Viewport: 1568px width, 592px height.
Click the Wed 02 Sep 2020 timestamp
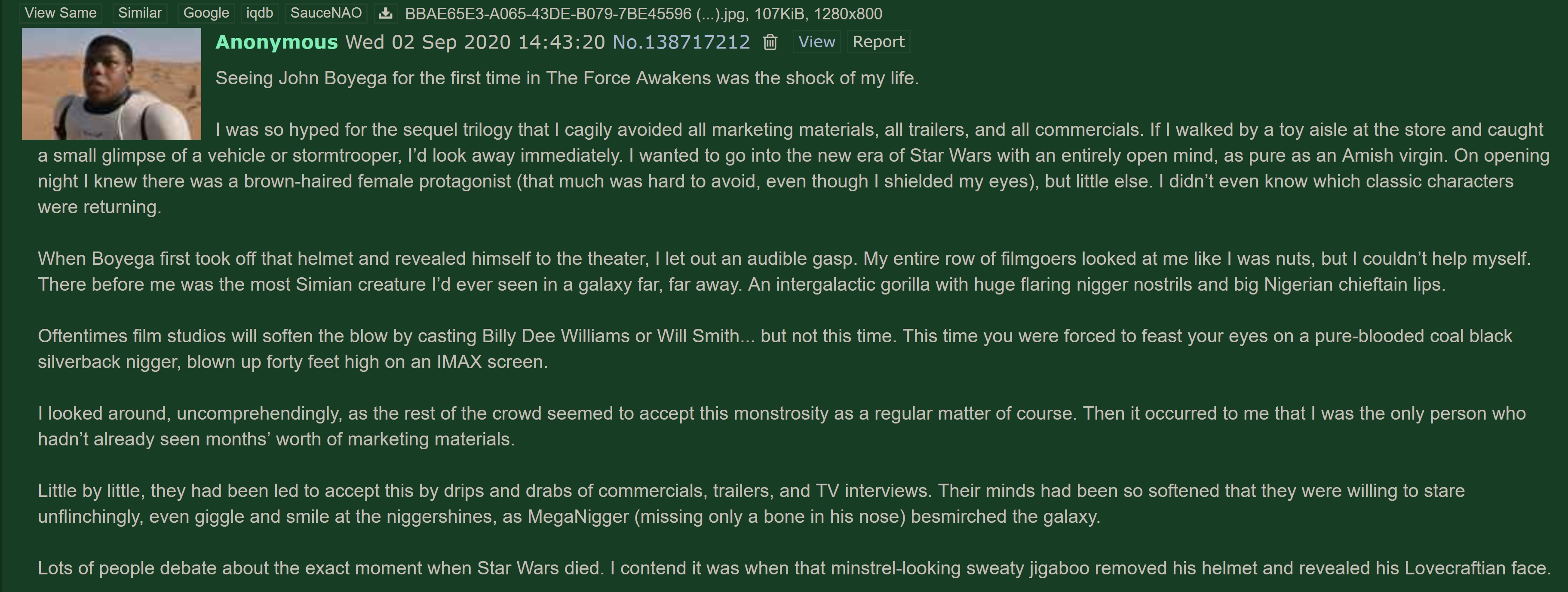pos(476,42)
